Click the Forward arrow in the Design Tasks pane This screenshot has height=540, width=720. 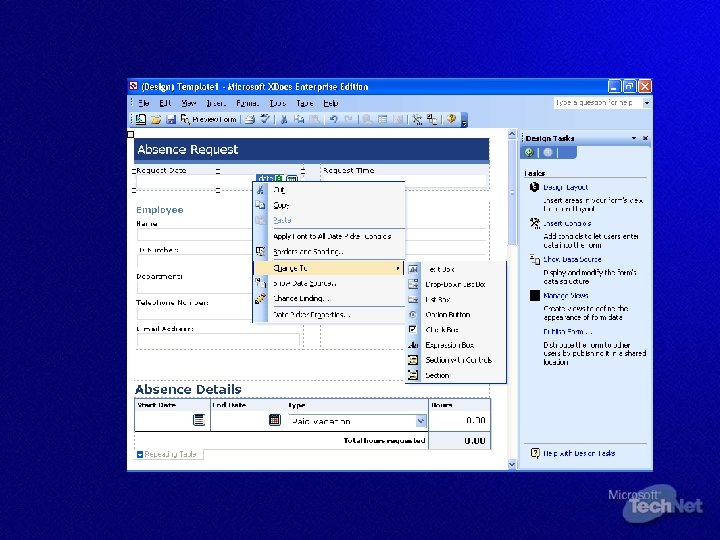[548, 152]
